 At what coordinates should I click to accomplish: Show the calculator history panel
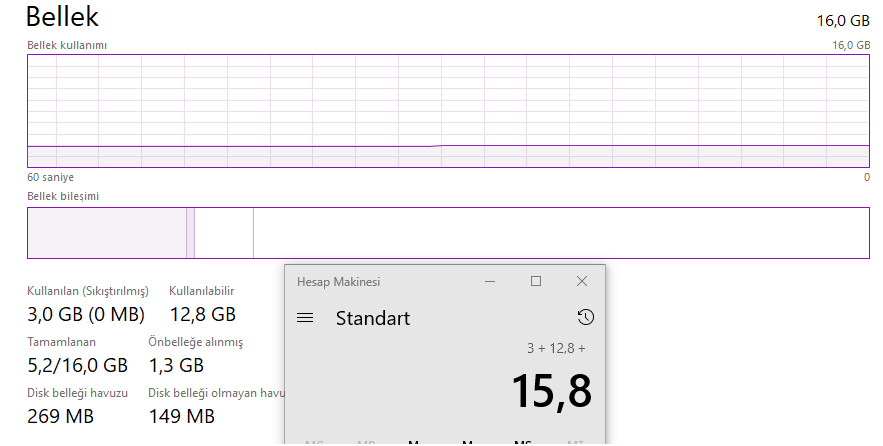tap(586, 318)
